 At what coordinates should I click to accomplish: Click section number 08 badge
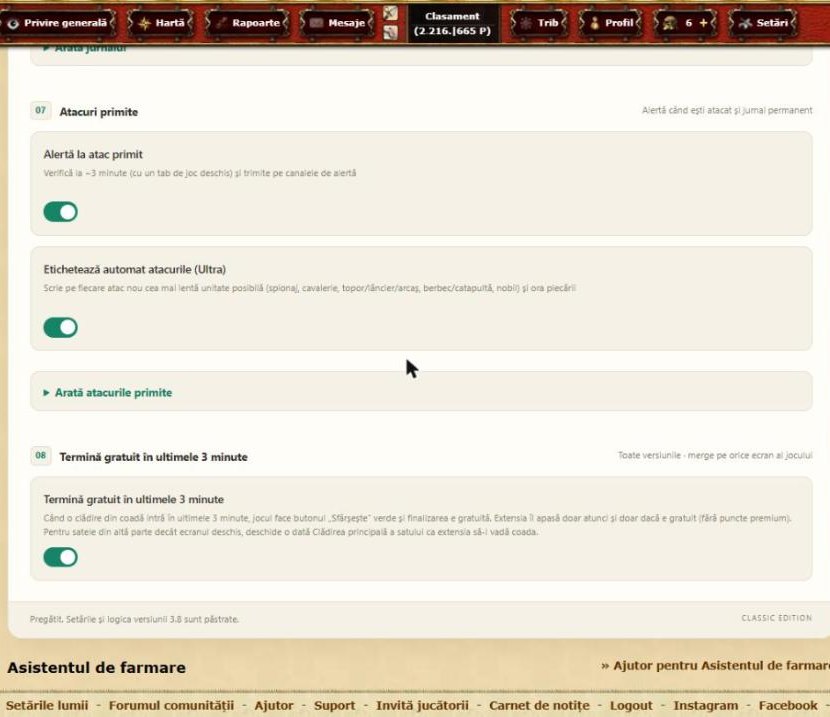41,455
